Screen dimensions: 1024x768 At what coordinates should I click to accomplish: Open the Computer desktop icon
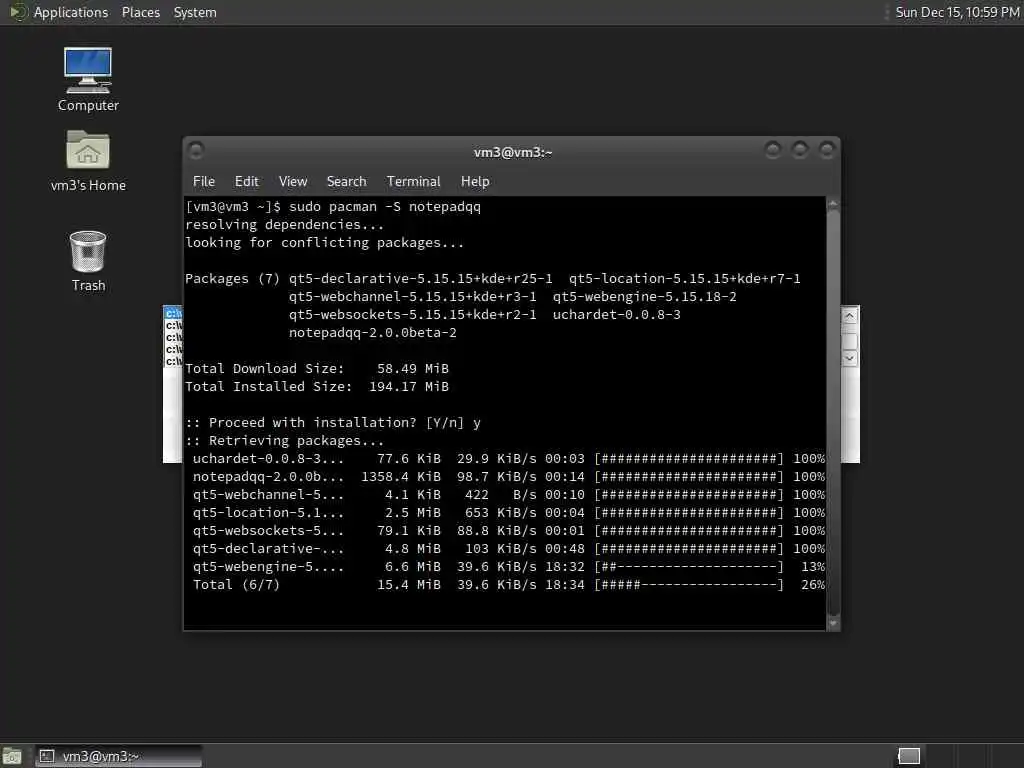88,78
